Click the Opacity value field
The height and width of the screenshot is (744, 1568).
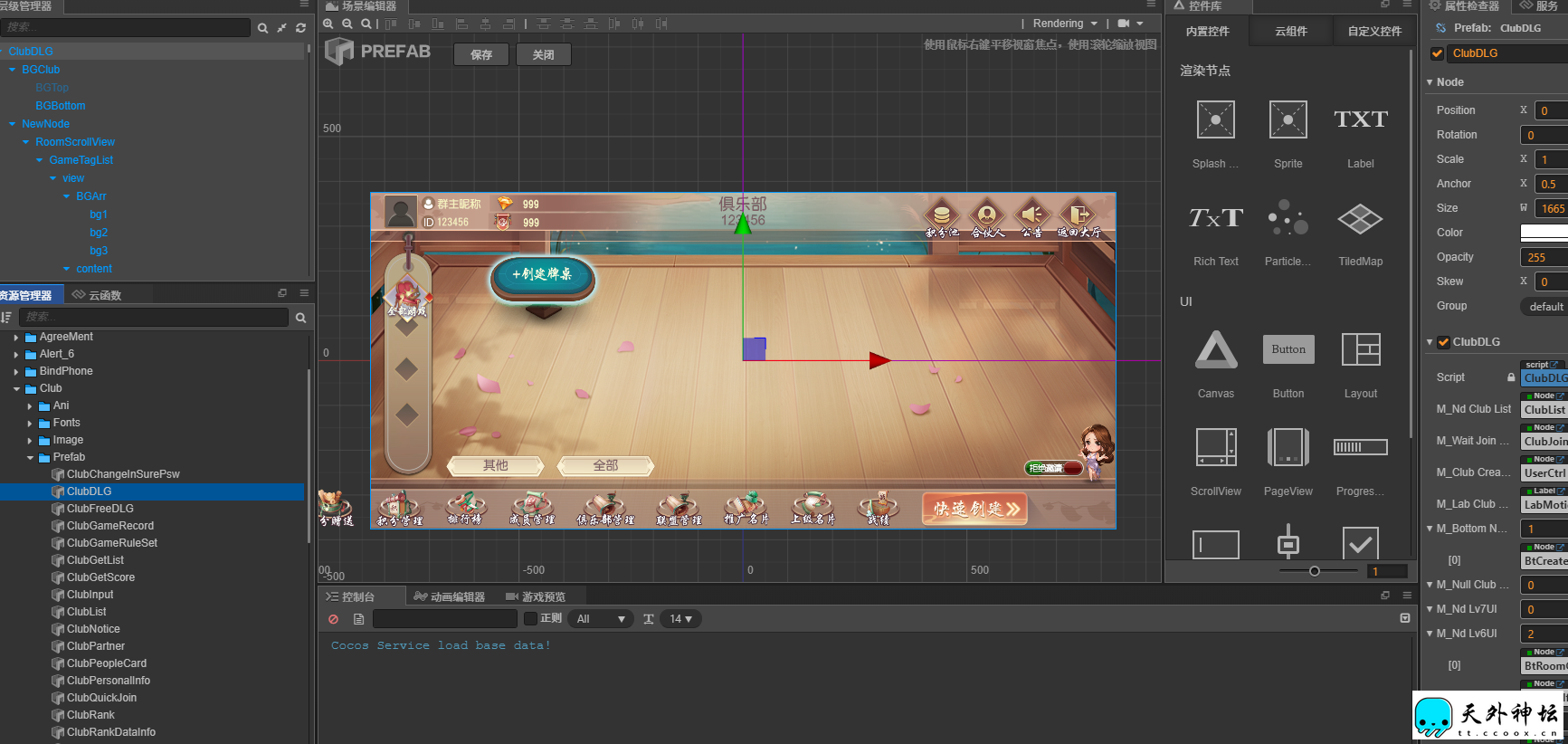(x=1544, y=258)
